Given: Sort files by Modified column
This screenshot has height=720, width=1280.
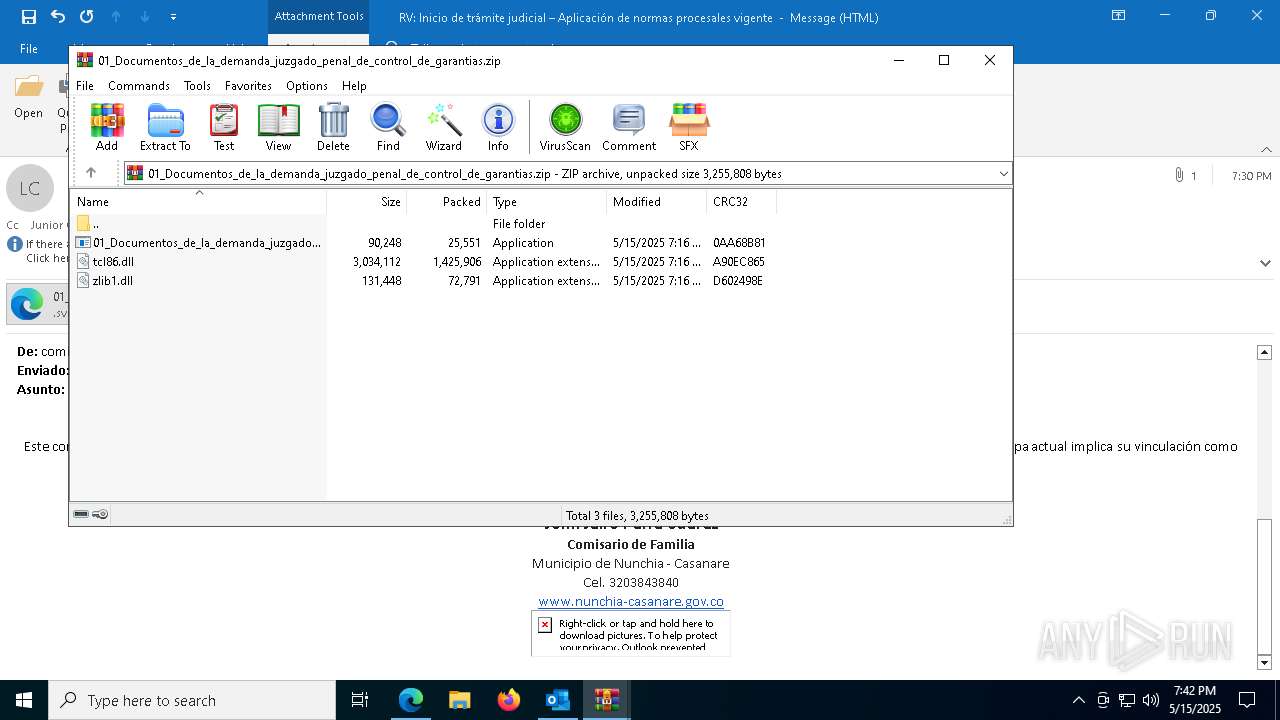Looking at the screenshot, I should 657,202.
